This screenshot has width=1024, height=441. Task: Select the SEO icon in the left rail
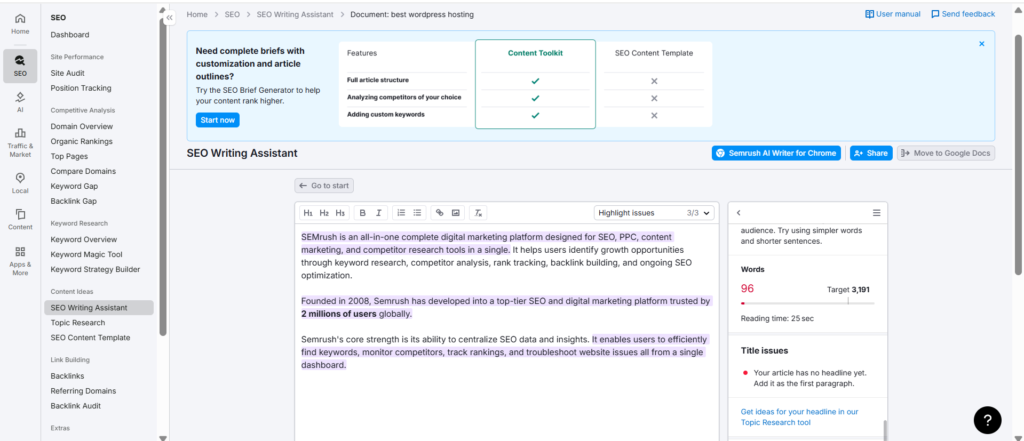pyautogui.click(x=20, y=66)
